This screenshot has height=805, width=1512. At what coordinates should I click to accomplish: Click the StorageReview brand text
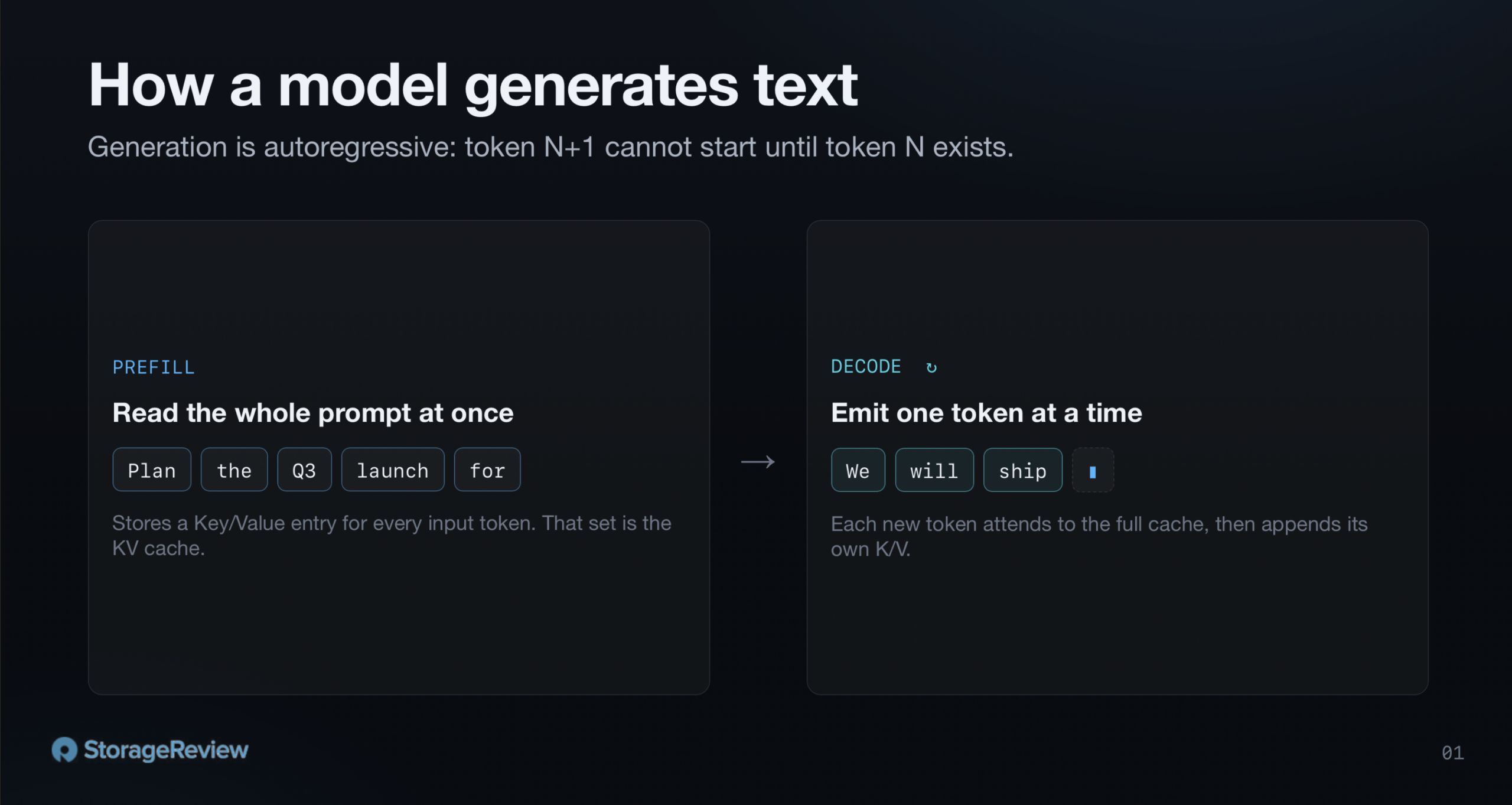[x=166, y=749]
